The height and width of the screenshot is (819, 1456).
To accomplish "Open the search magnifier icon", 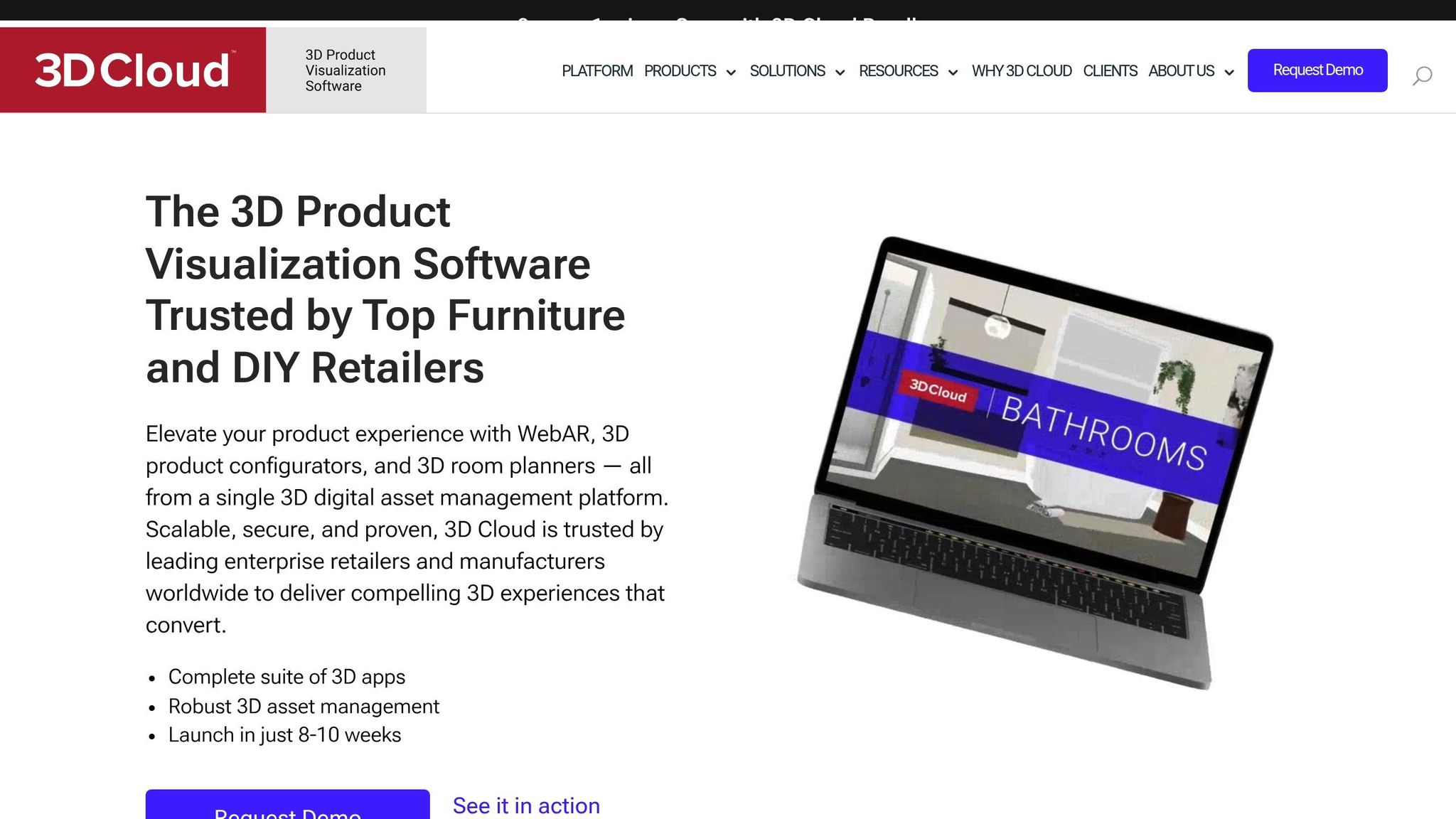I will coord(1422,75).
